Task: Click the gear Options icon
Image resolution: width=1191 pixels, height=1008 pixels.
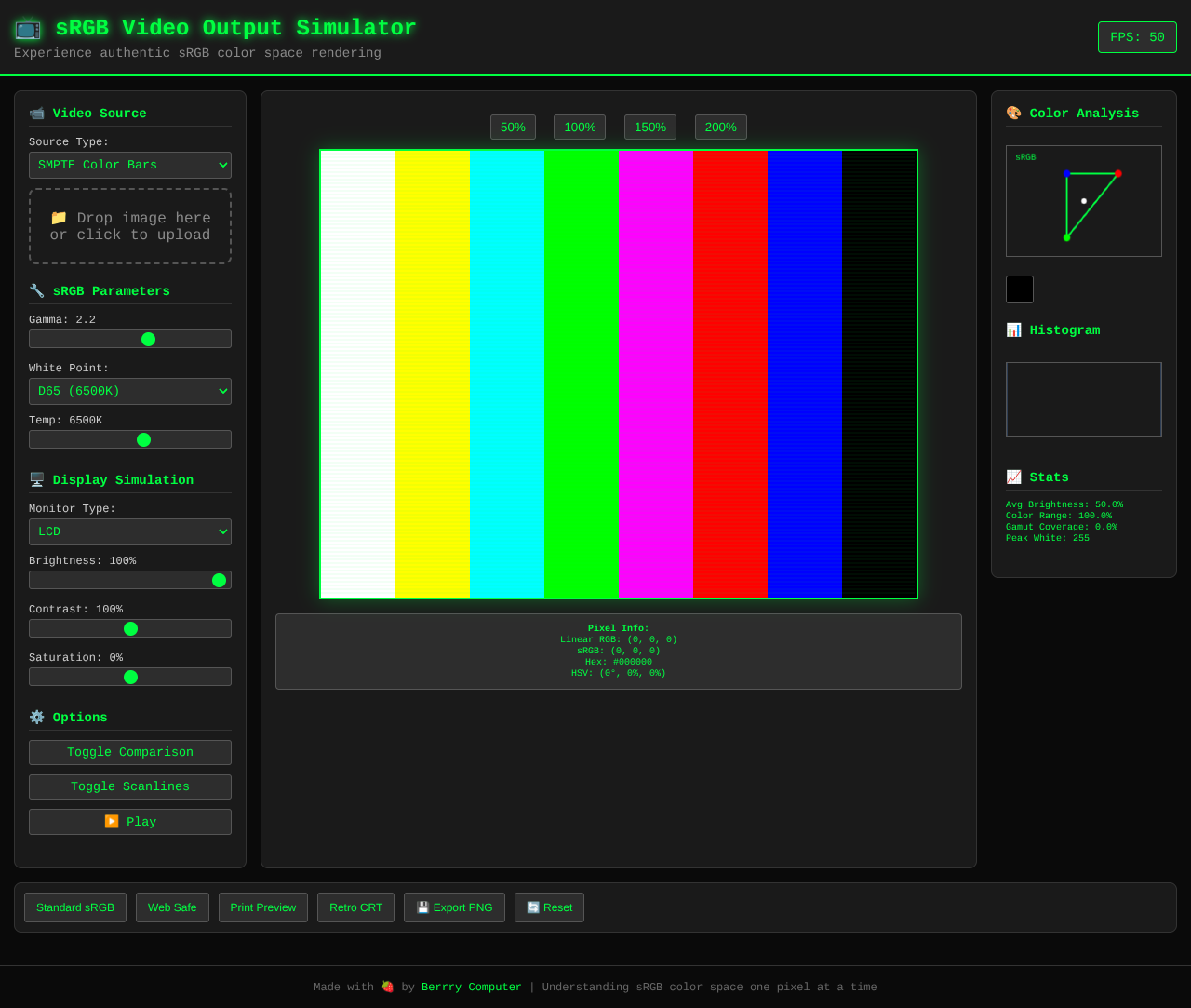Action: click(x=36, y=717)
